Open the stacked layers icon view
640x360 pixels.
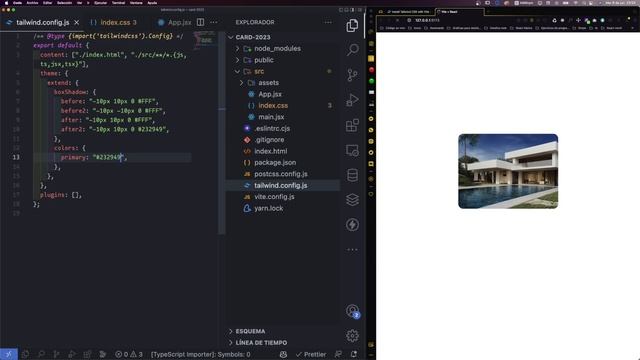[352, 200]
